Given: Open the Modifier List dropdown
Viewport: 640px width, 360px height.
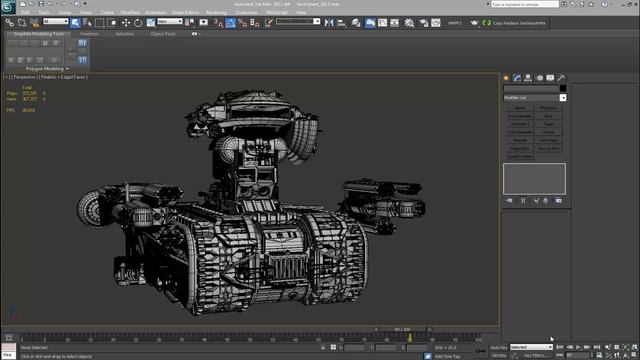Looking at the screenshot, I should coord(535,98).
